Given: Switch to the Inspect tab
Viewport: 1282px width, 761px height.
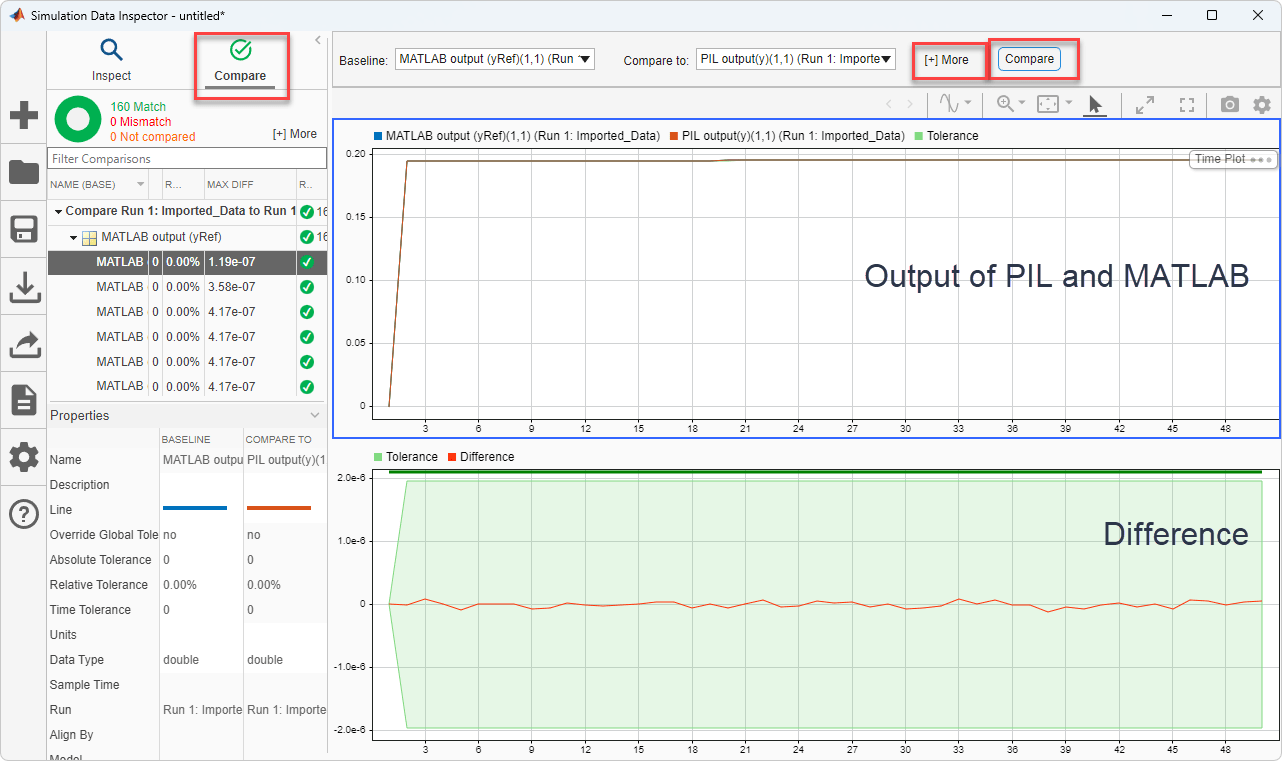Looking at the screenshot, I should [x=111, y=60].
